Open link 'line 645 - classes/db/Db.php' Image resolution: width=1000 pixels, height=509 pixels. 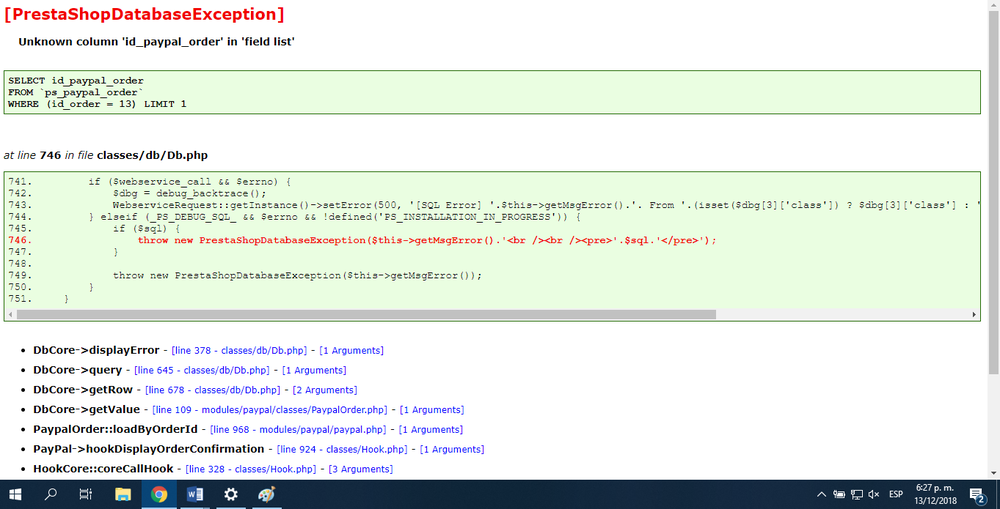click(x=202, y=370)
